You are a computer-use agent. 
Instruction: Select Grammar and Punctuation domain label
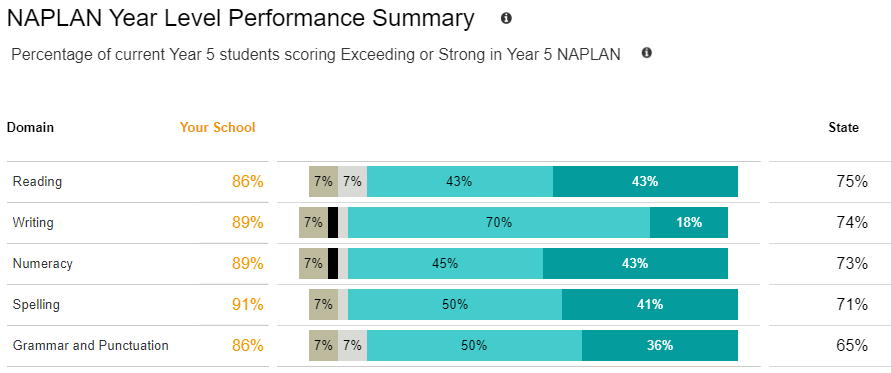[90, 345]
